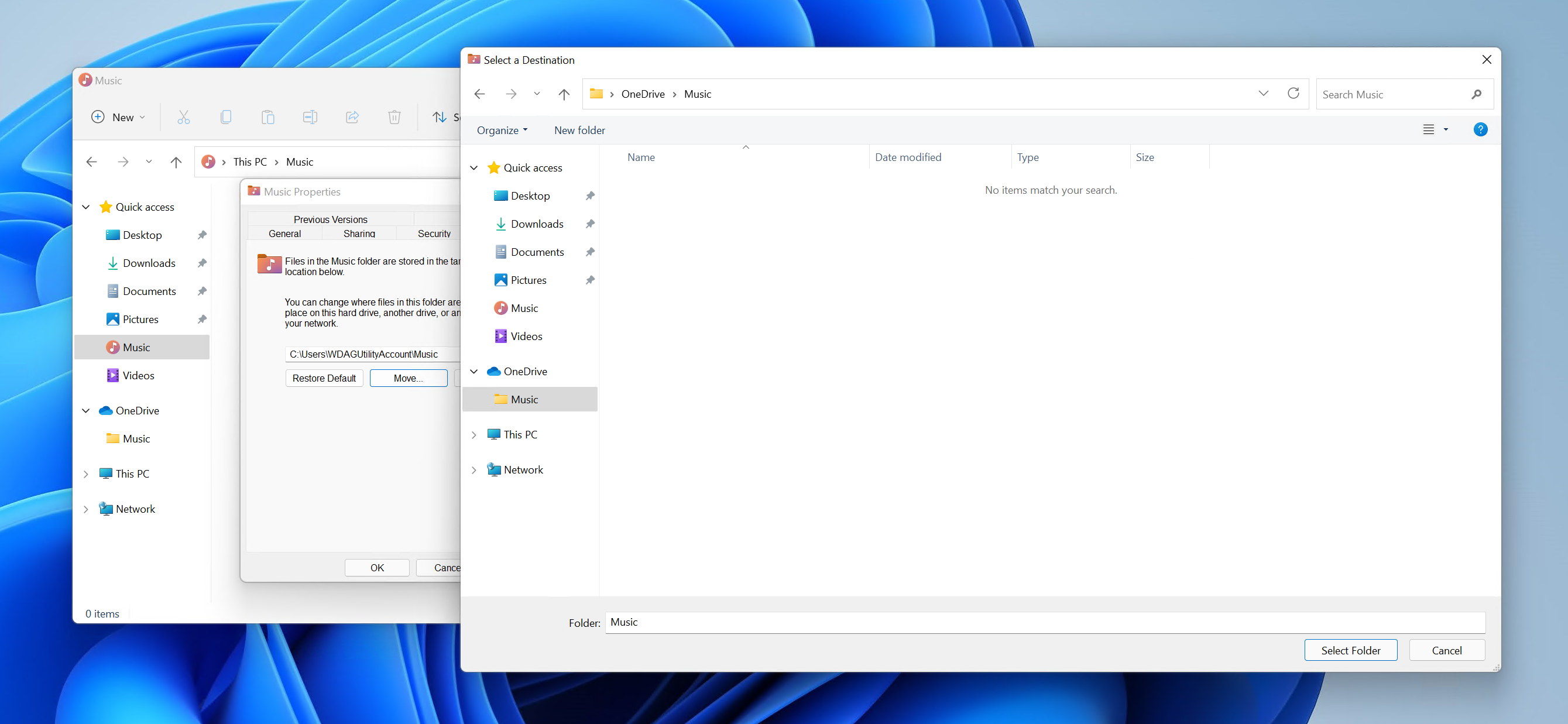Expand This PC in the destination sidebar

(x=475, y=434)
